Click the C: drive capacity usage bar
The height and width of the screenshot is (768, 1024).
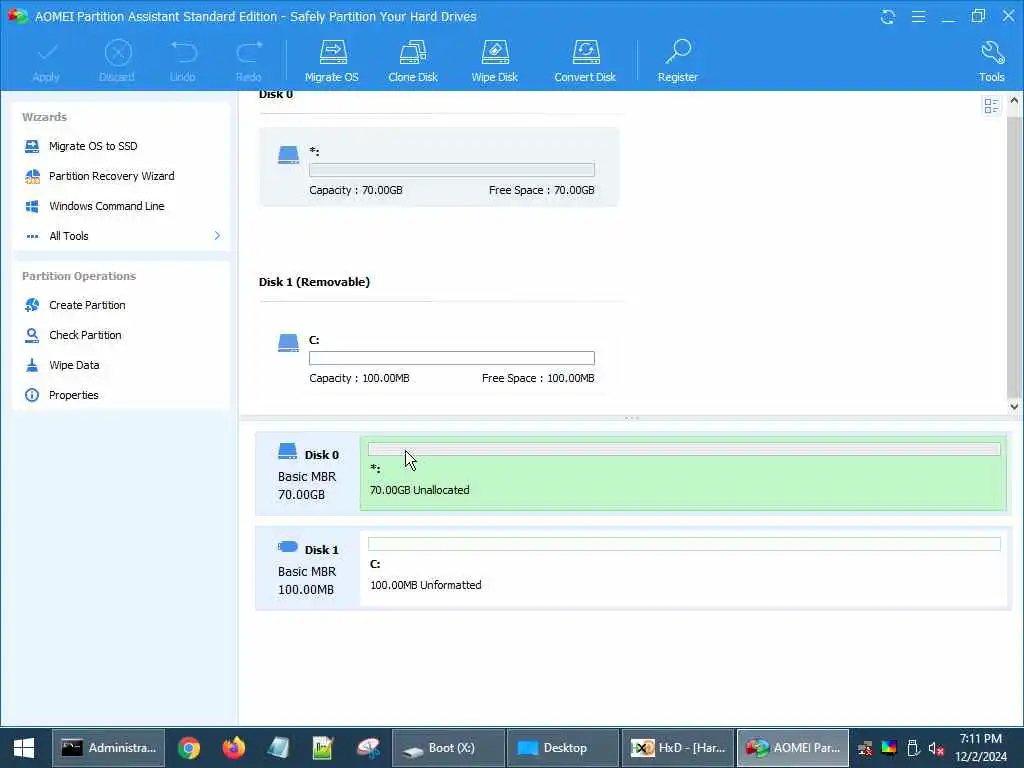[452, 358]
